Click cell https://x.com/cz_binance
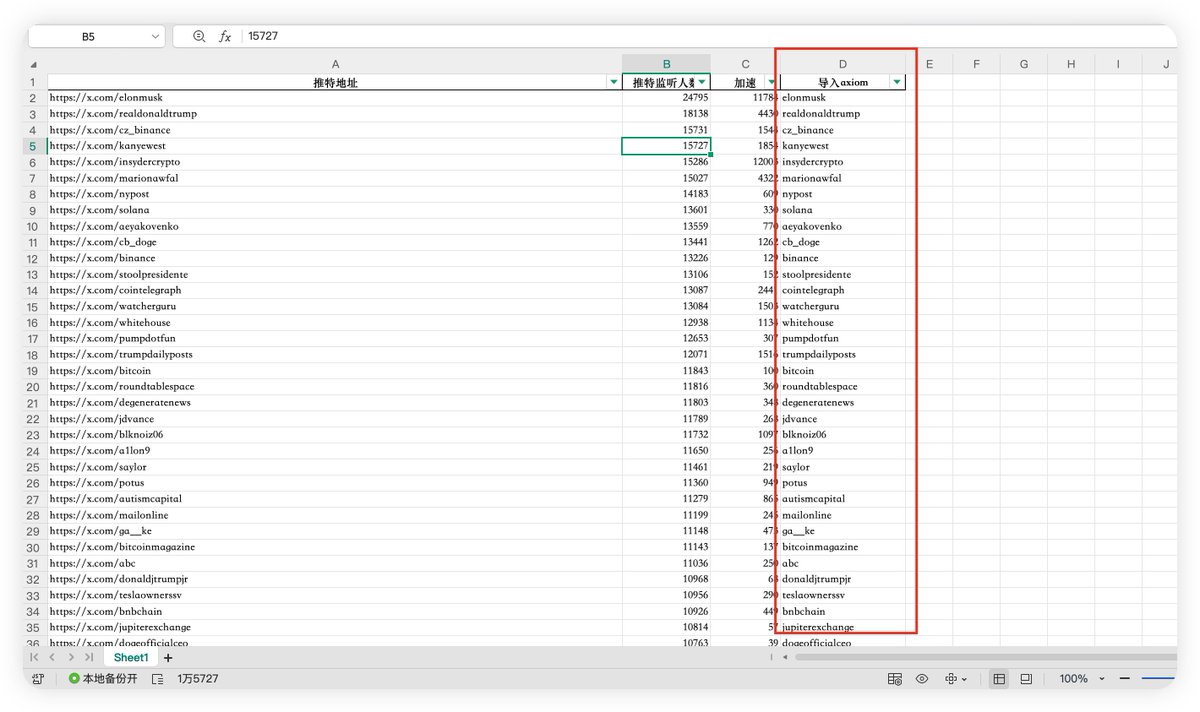This screenshot has height=712, width=1200. pos(335,130)
